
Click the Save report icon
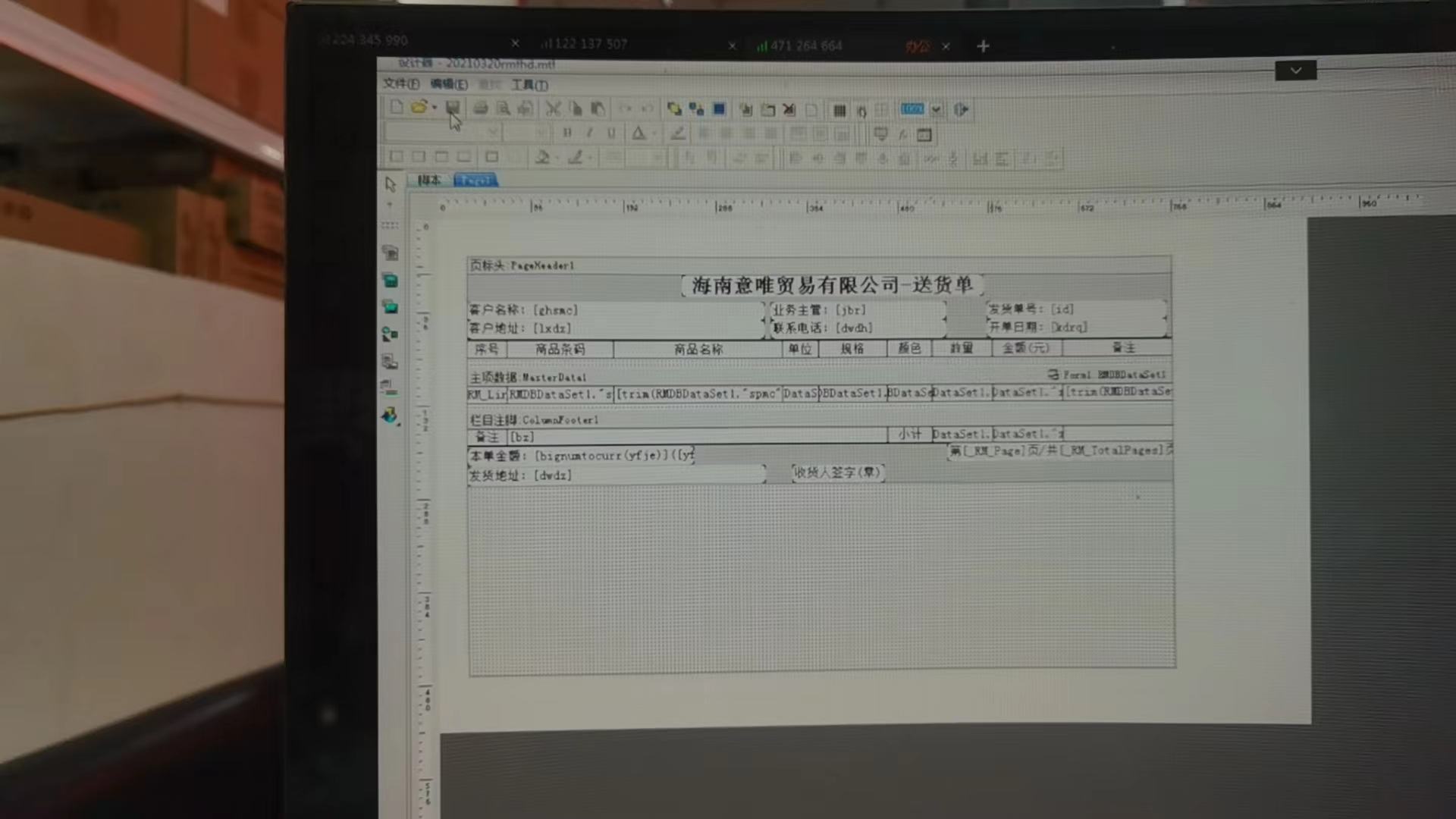click(x=453, y=108)
